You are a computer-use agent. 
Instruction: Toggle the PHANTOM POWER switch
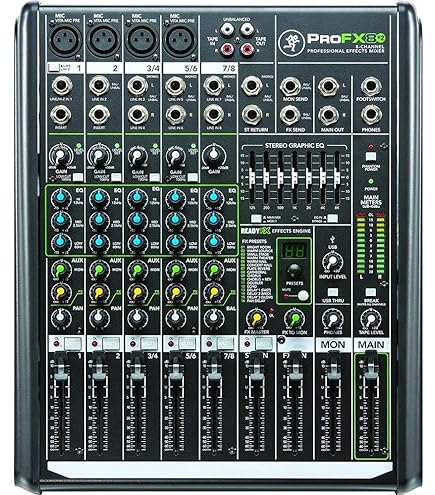pyautogui.click(x=370, y=156)
